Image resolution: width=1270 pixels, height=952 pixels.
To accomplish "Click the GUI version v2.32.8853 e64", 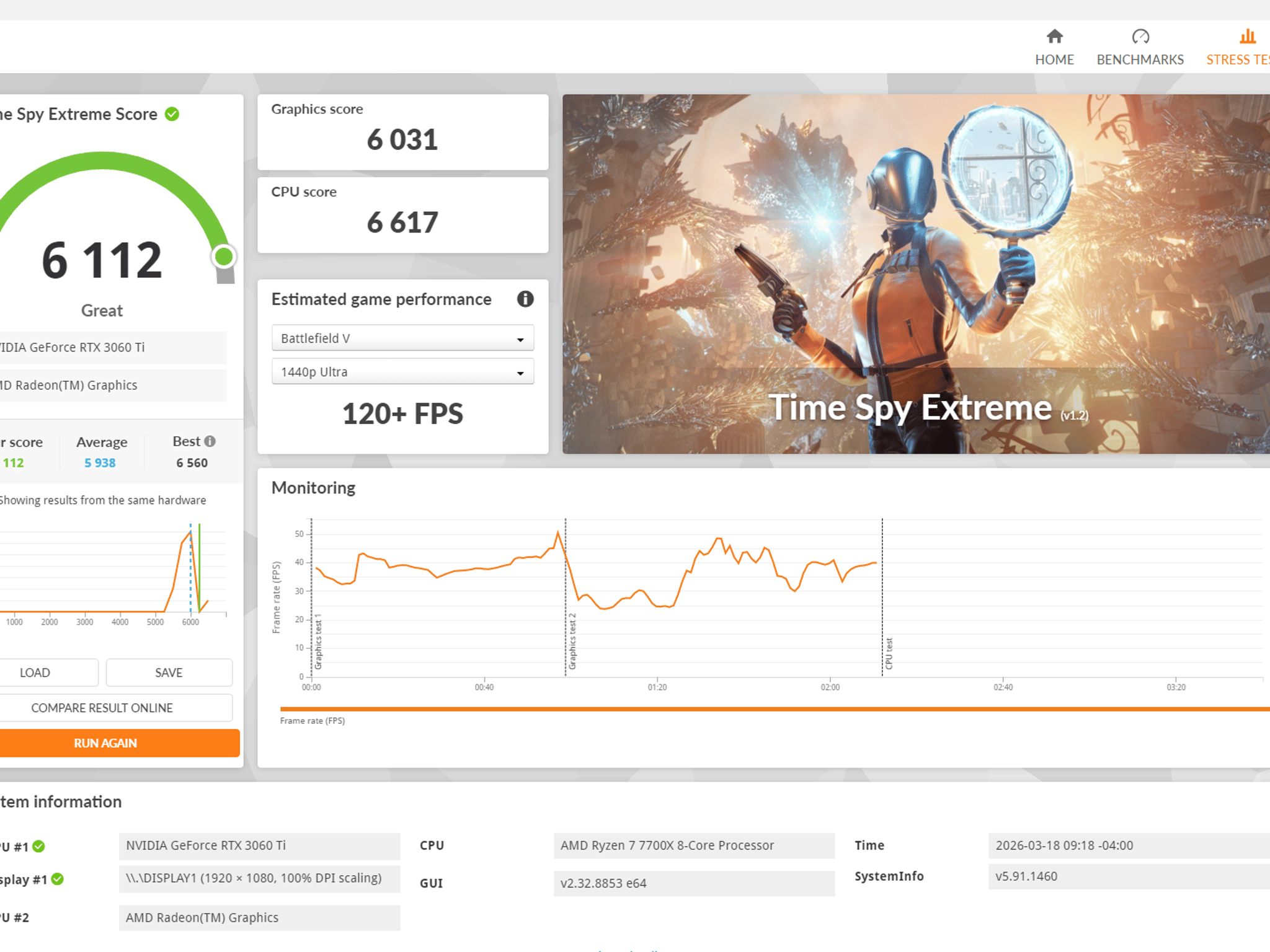I will pyautogui.click(x=694, y=883).
